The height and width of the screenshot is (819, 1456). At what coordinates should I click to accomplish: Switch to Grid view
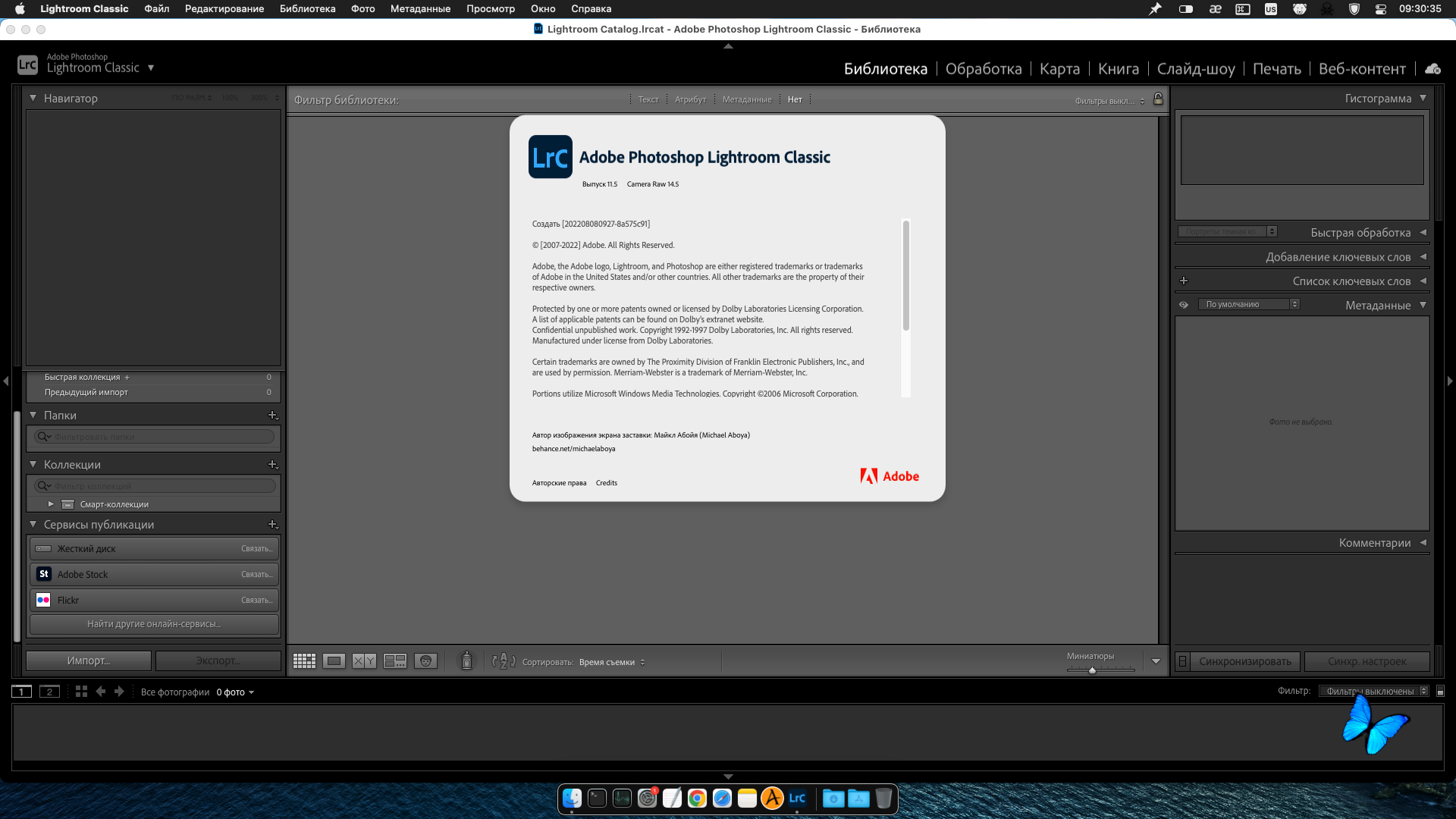pos(304,661)
